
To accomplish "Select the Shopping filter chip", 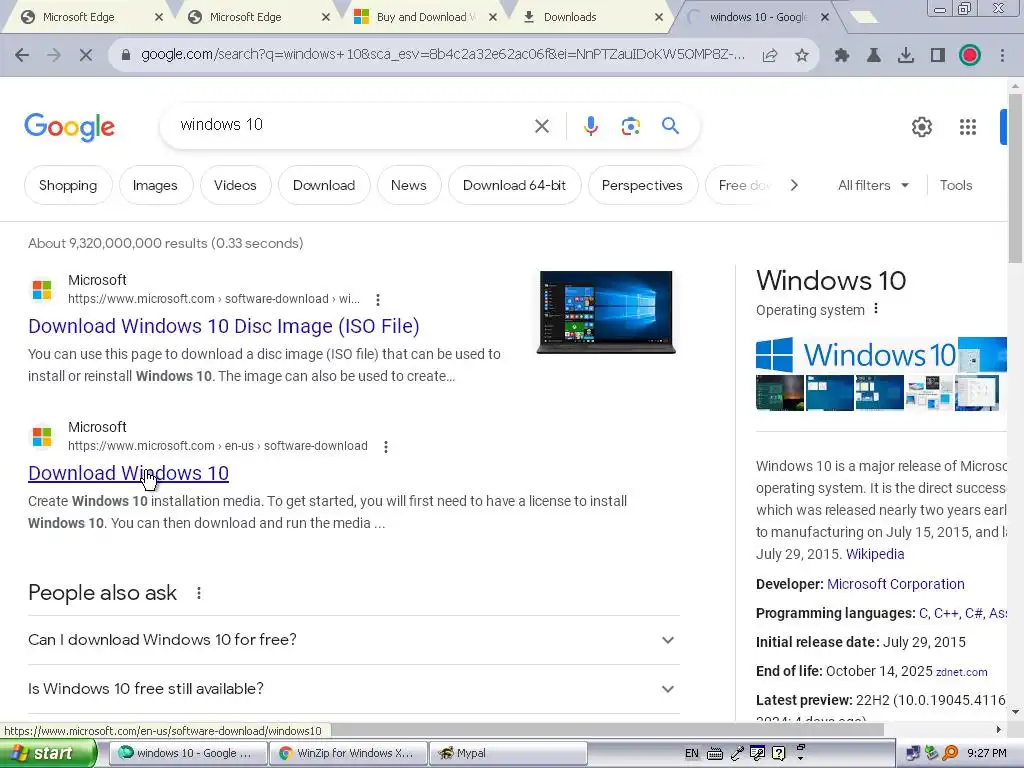I will (x=68, y=185).
